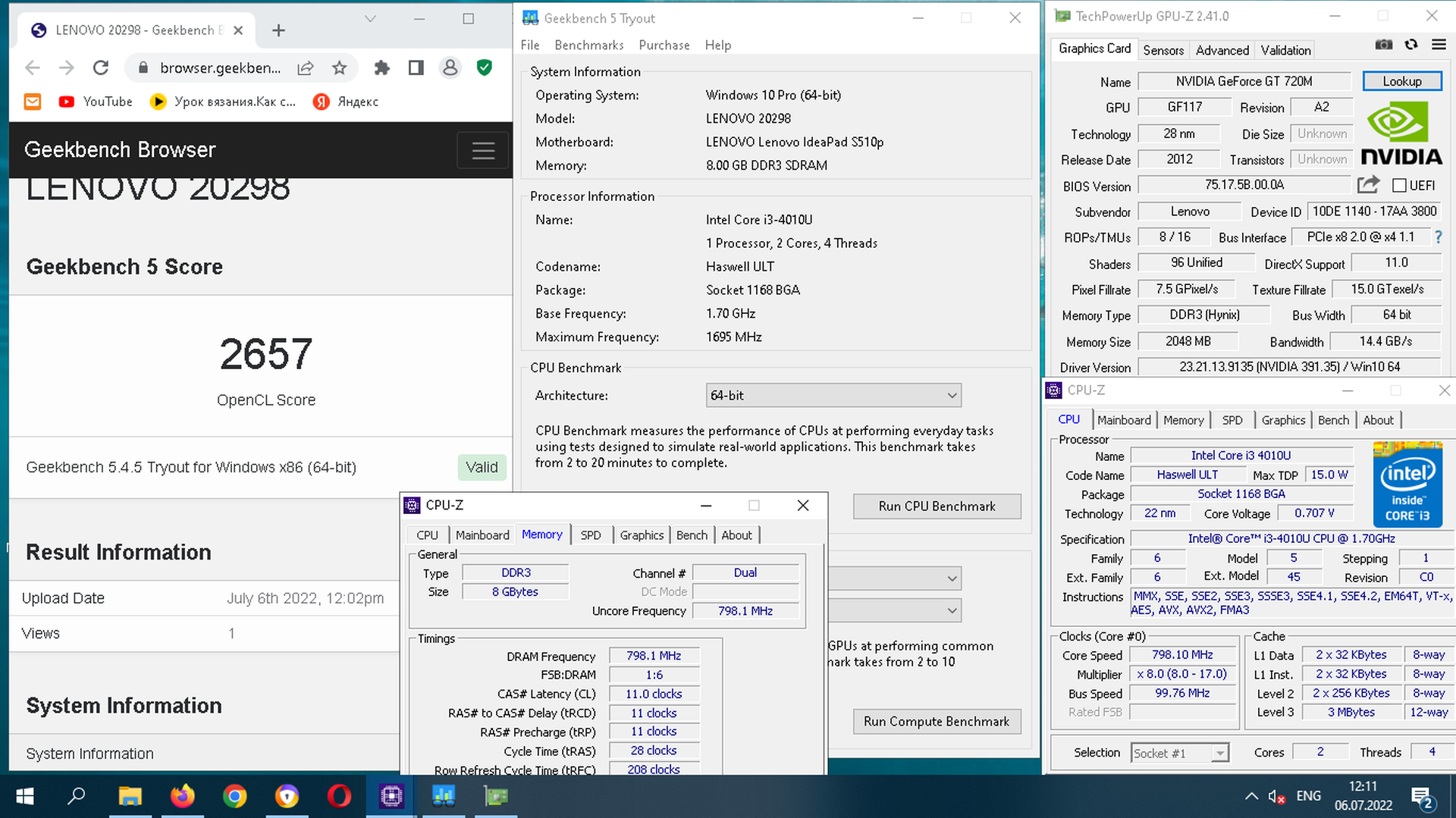Open Mainboard tab in right CPU-Z window
The width and height of the screenshot is (1456, 818).
click(1124, 420)
